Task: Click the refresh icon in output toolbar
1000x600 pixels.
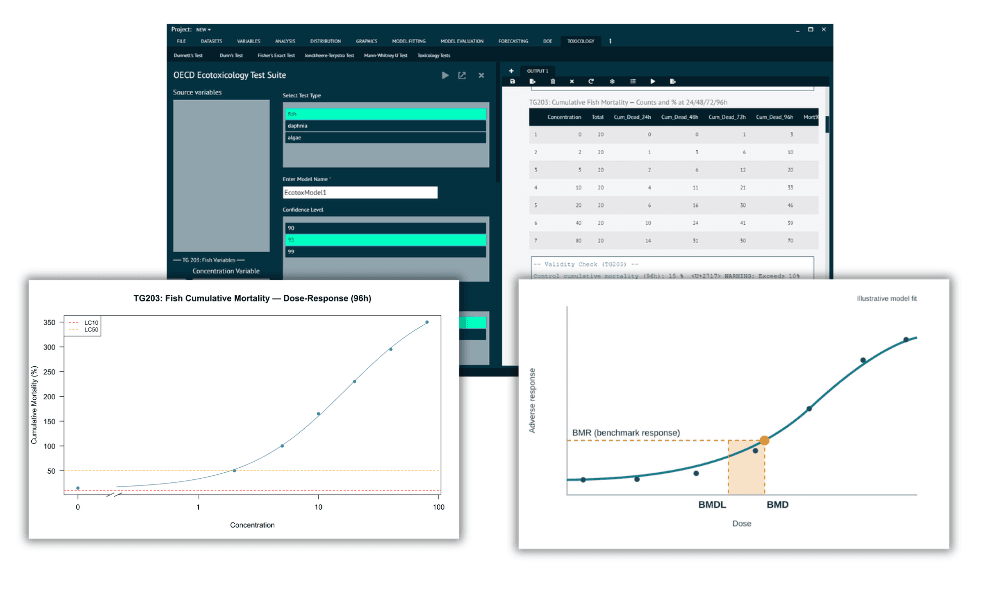Action: (x=591, y=82)
